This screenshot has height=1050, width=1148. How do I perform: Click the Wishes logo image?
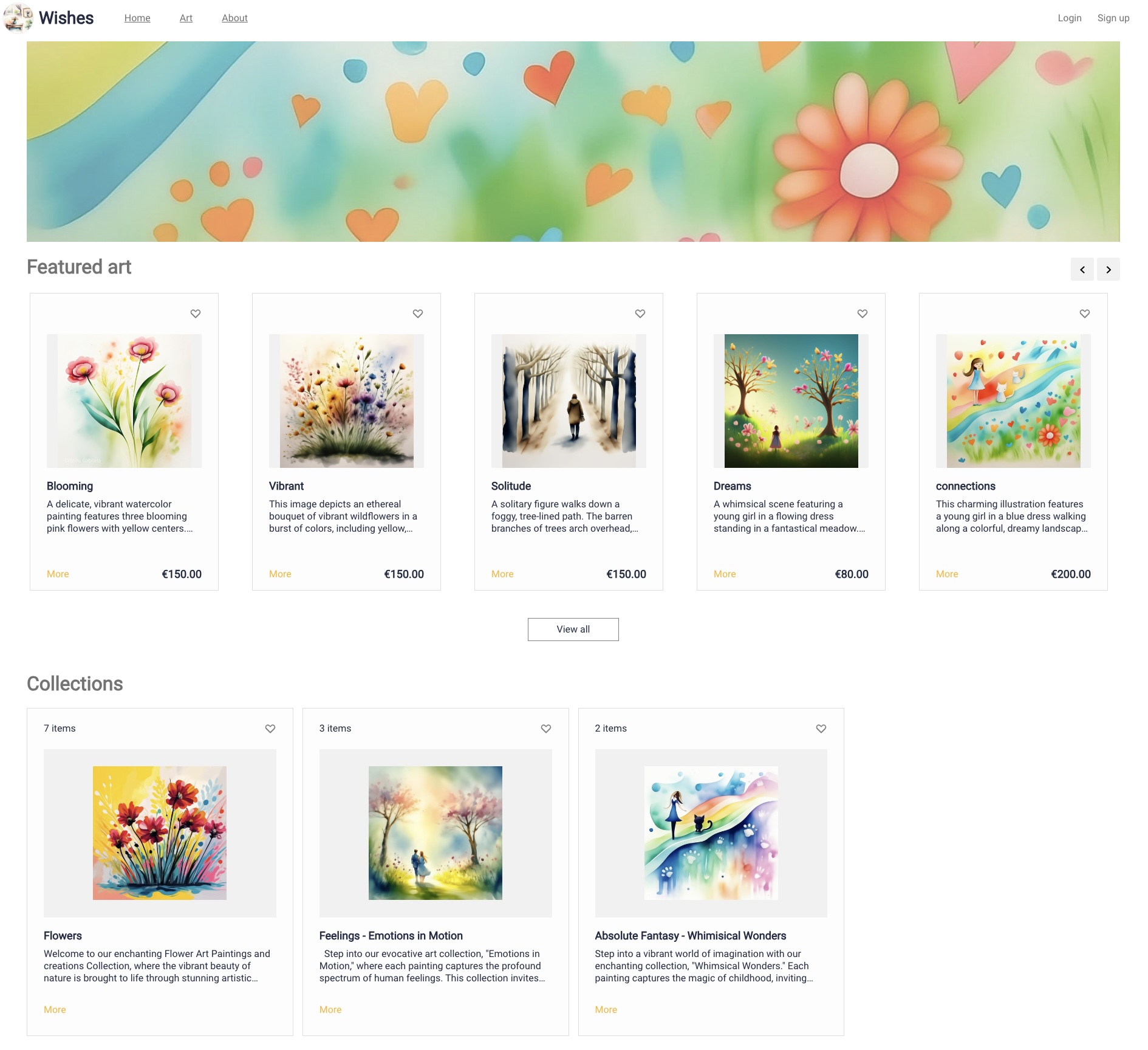point(18,18)
